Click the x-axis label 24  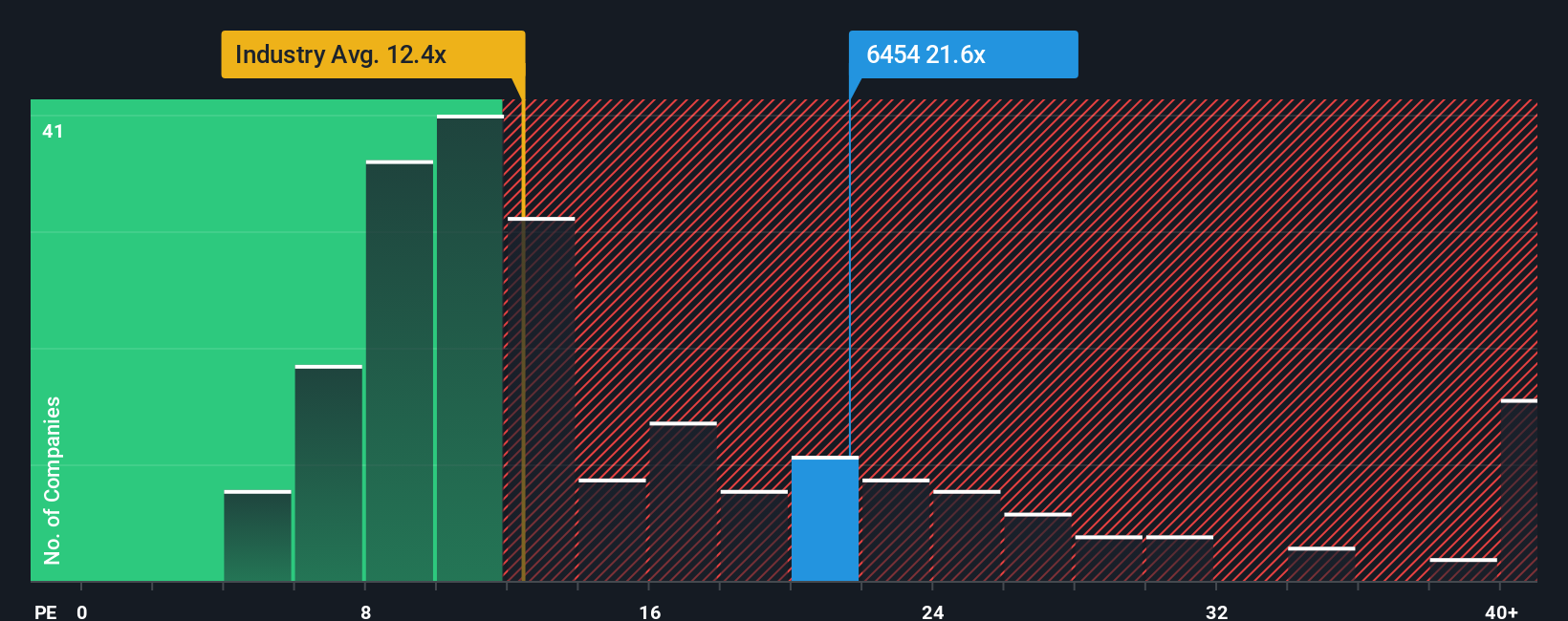[x=933, y=611]
